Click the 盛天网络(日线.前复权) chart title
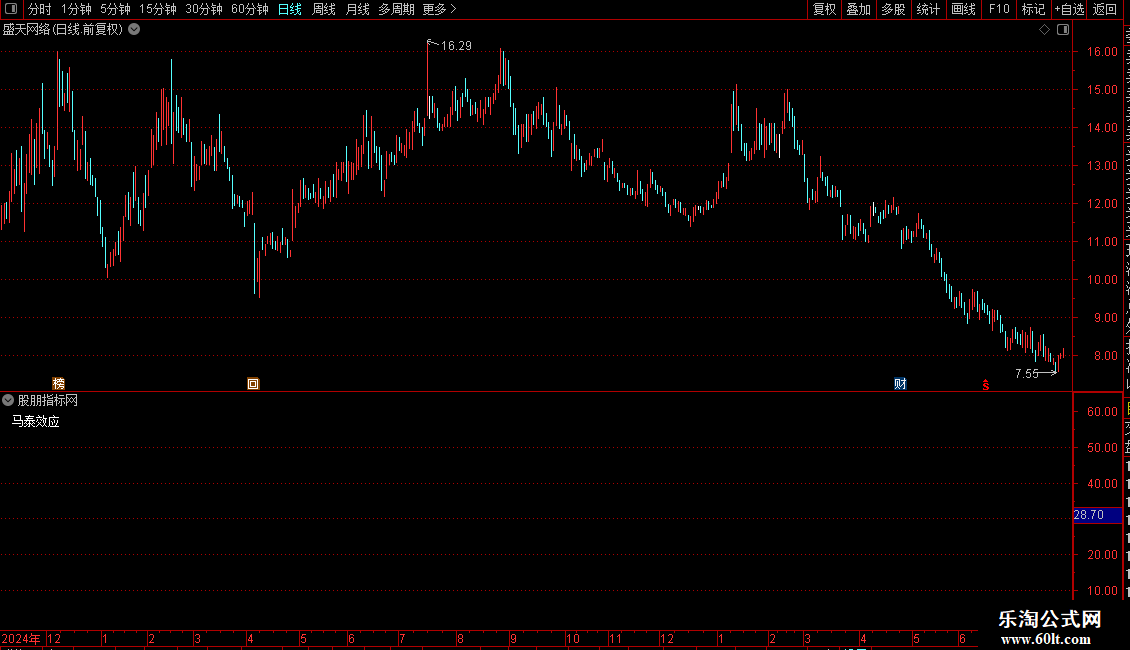Viewport: 1130px width, 650px height. [x=63, y=30]
